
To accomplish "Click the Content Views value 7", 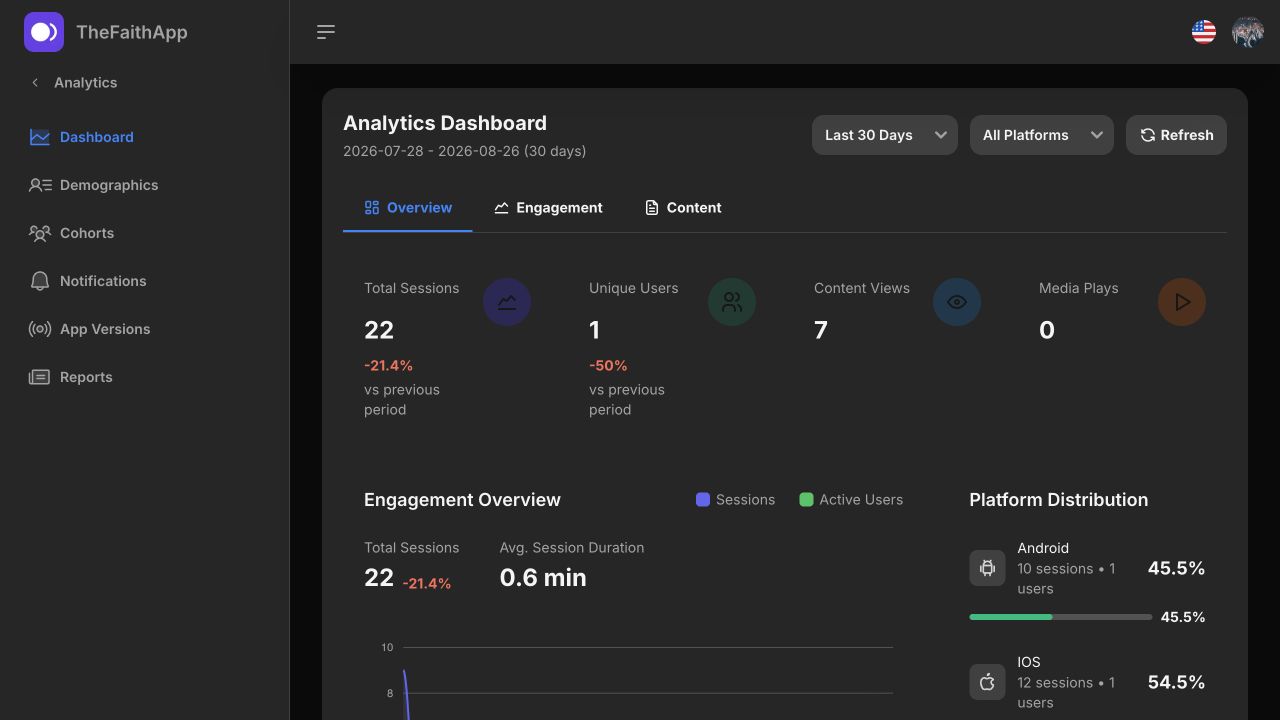I will click(821, 330).
